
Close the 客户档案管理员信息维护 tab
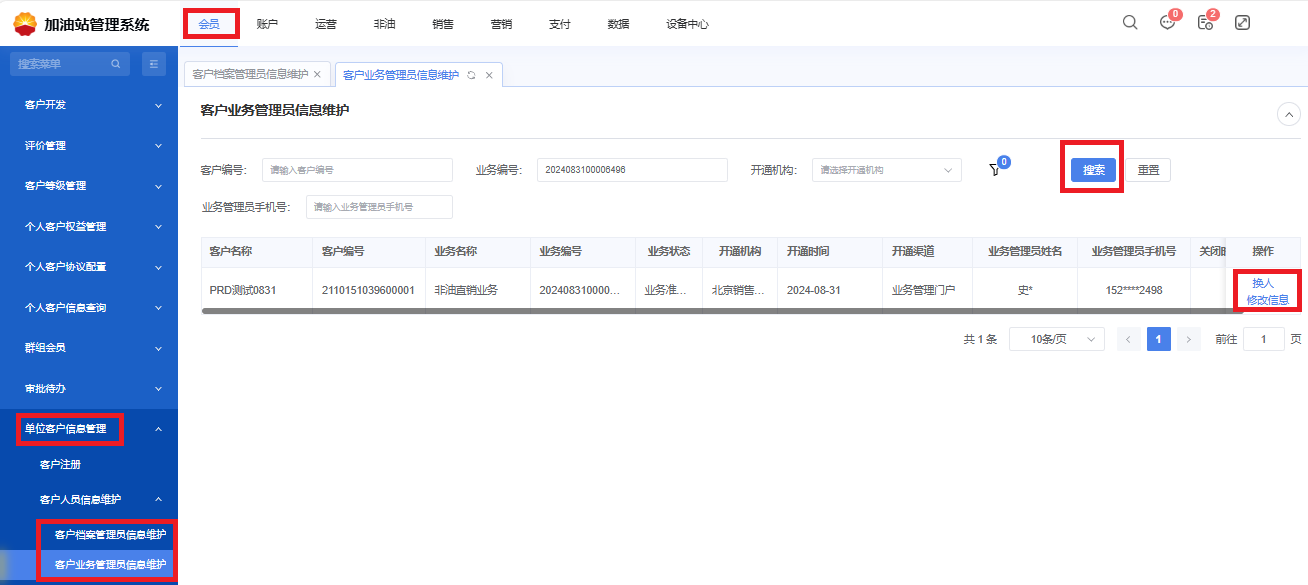click(x=317, y=74)
